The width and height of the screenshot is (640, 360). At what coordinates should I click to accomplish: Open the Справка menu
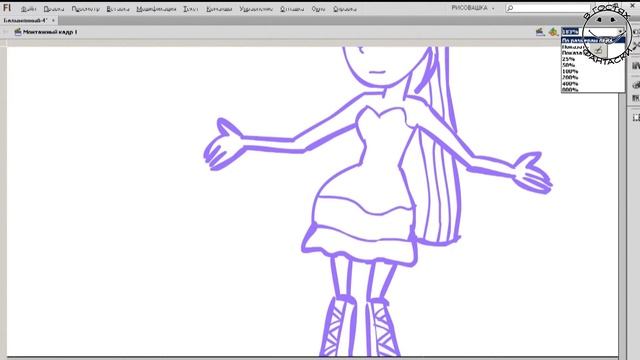(345, 9)
